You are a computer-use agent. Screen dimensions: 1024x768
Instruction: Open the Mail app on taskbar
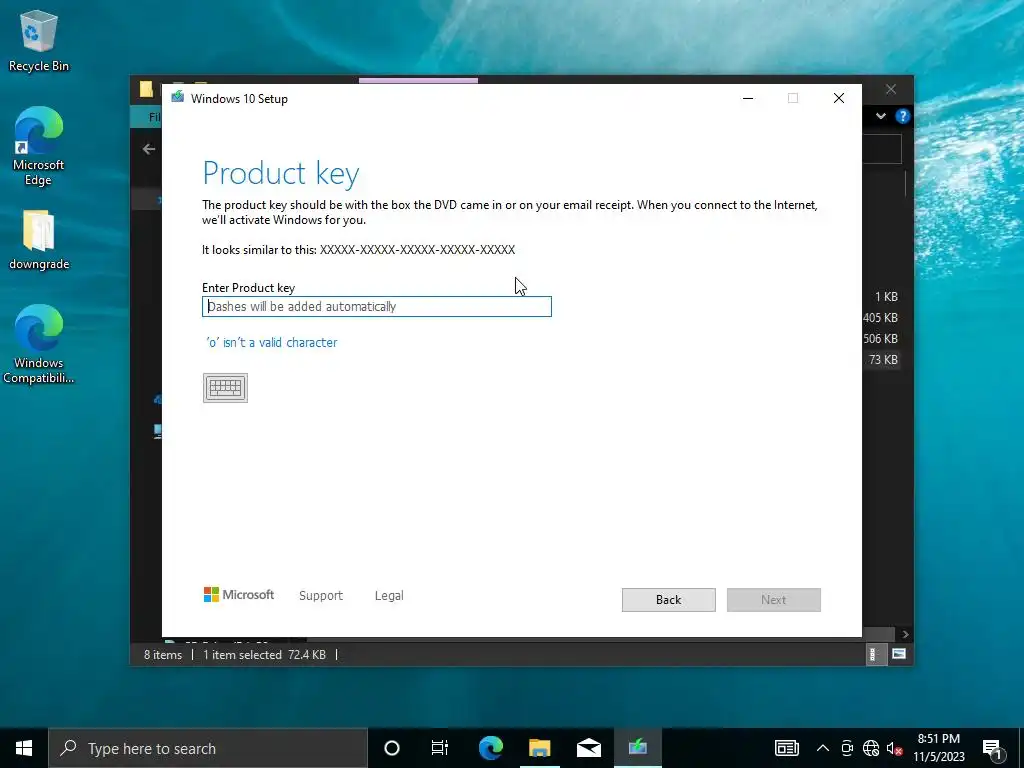click(588, 748)
